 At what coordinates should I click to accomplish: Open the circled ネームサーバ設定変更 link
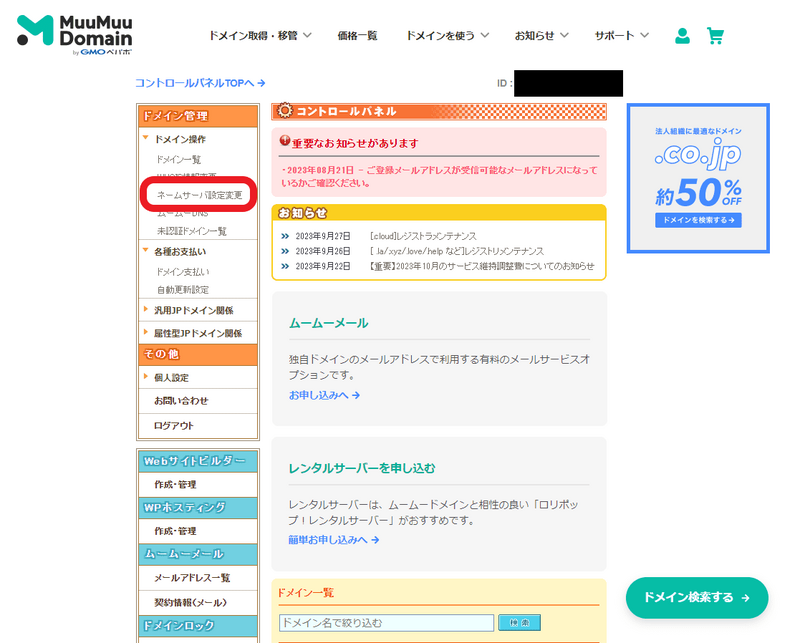click(200, 193)
